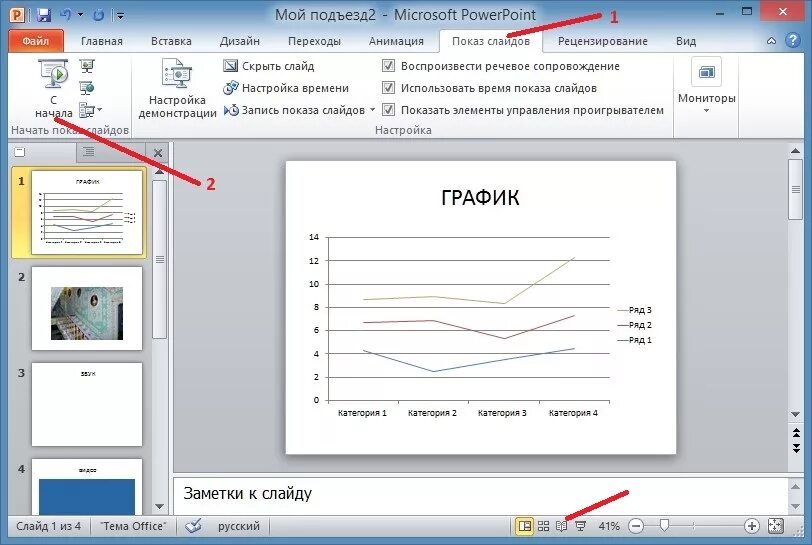Toggle Воспроизвести речевое сопровождение checkbox
Screen dimensions: 812x545
pyautogui.click(x=388, y=66)
